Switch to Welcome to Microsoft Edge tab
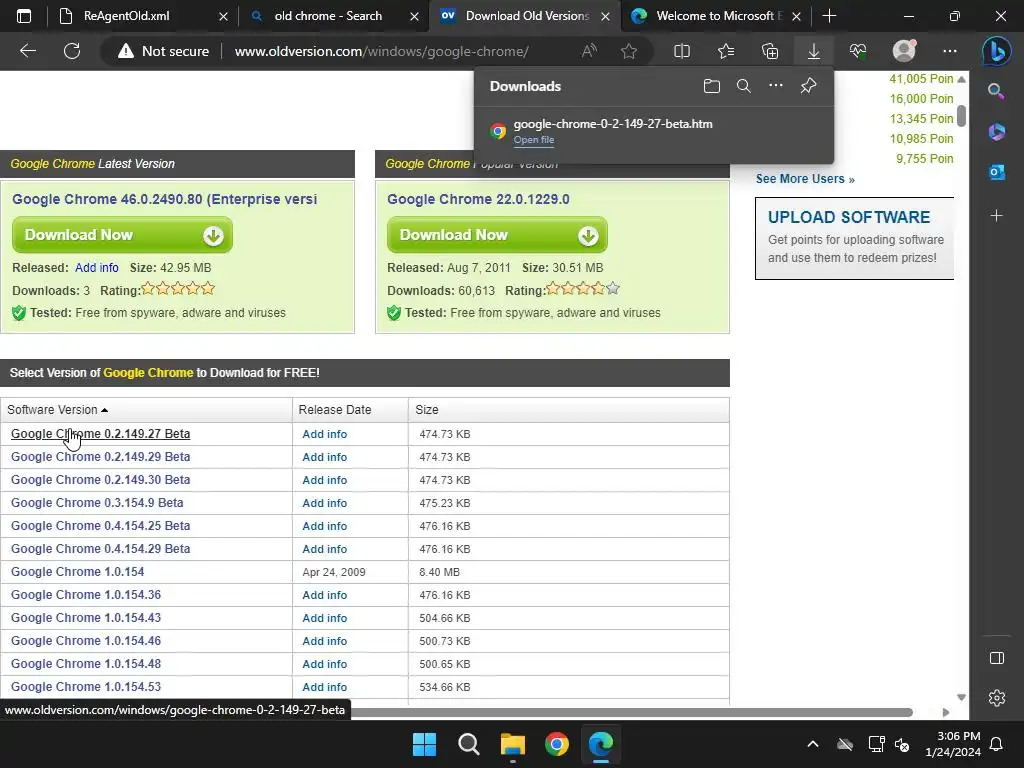The height and width of the screenshot is (768, 1024). [x=718, y=16]
